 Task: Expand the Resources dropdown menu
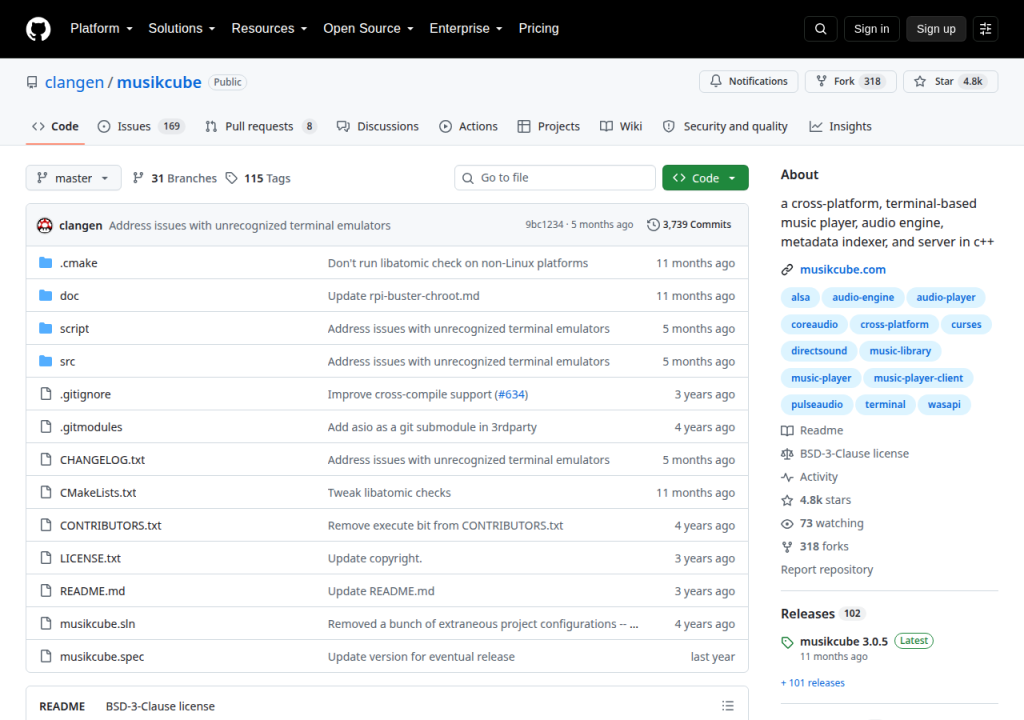pyautogui.click(x=269, y=29)
